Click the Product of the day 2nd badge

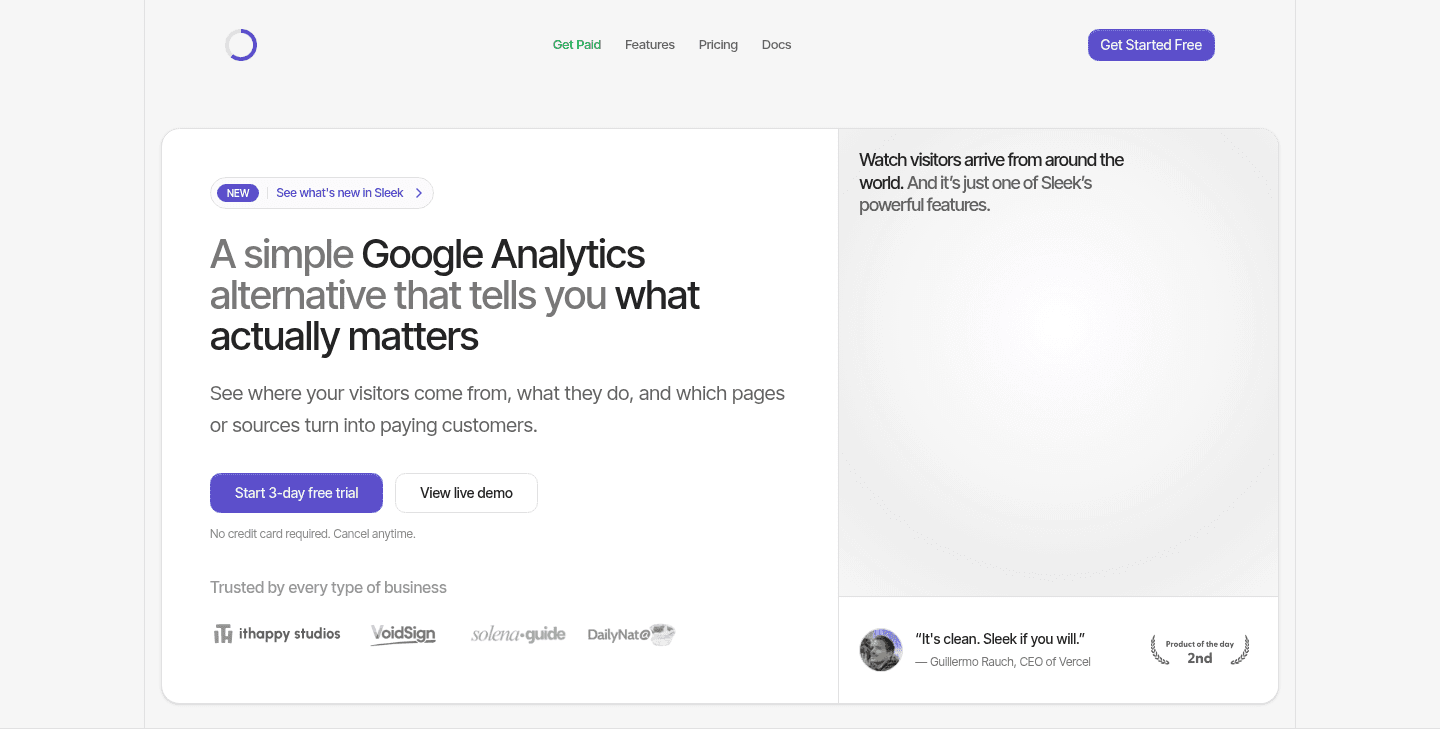(x=1200, y=650)
